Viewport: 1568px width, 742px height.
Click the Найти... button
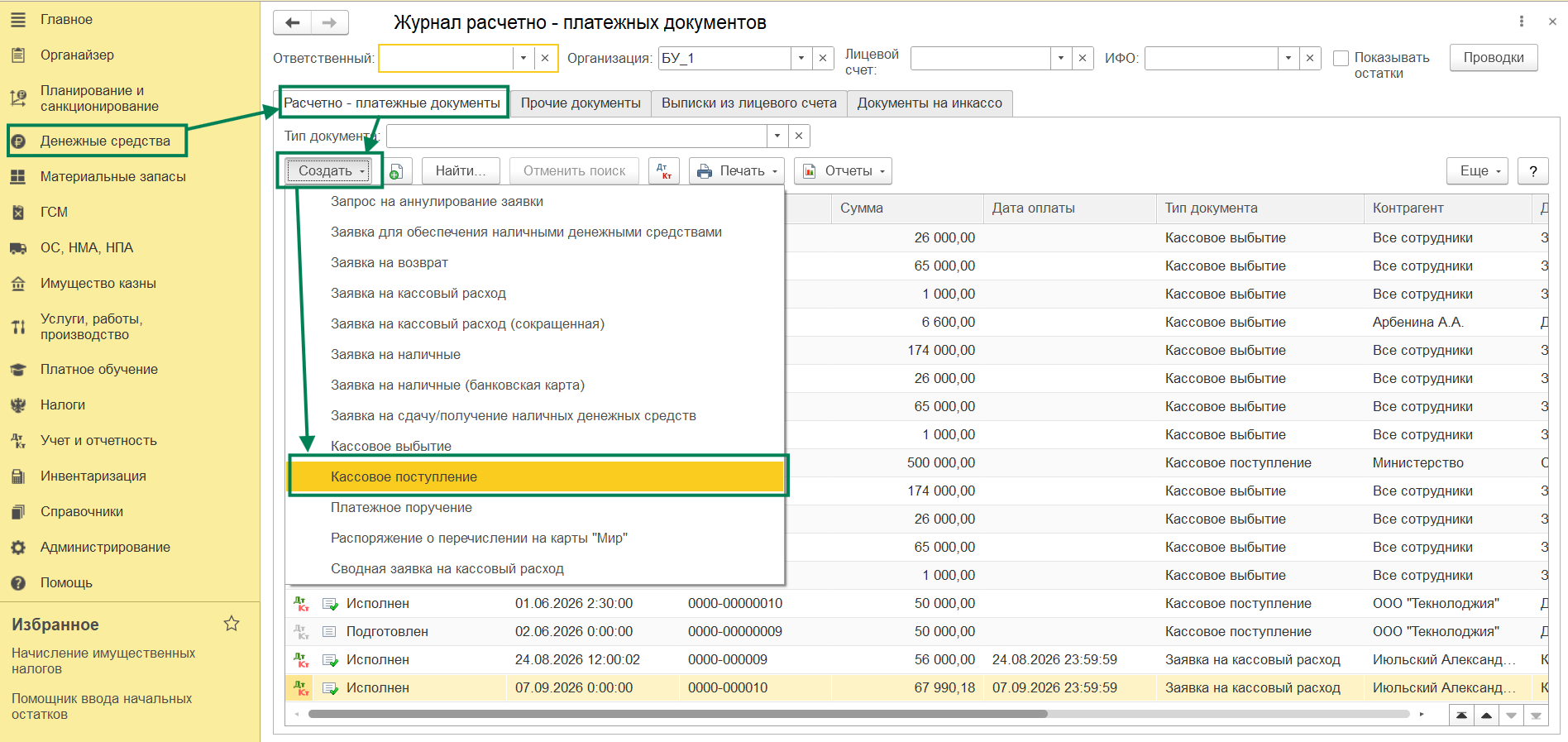pyautogui.click(x=461, y=171)
